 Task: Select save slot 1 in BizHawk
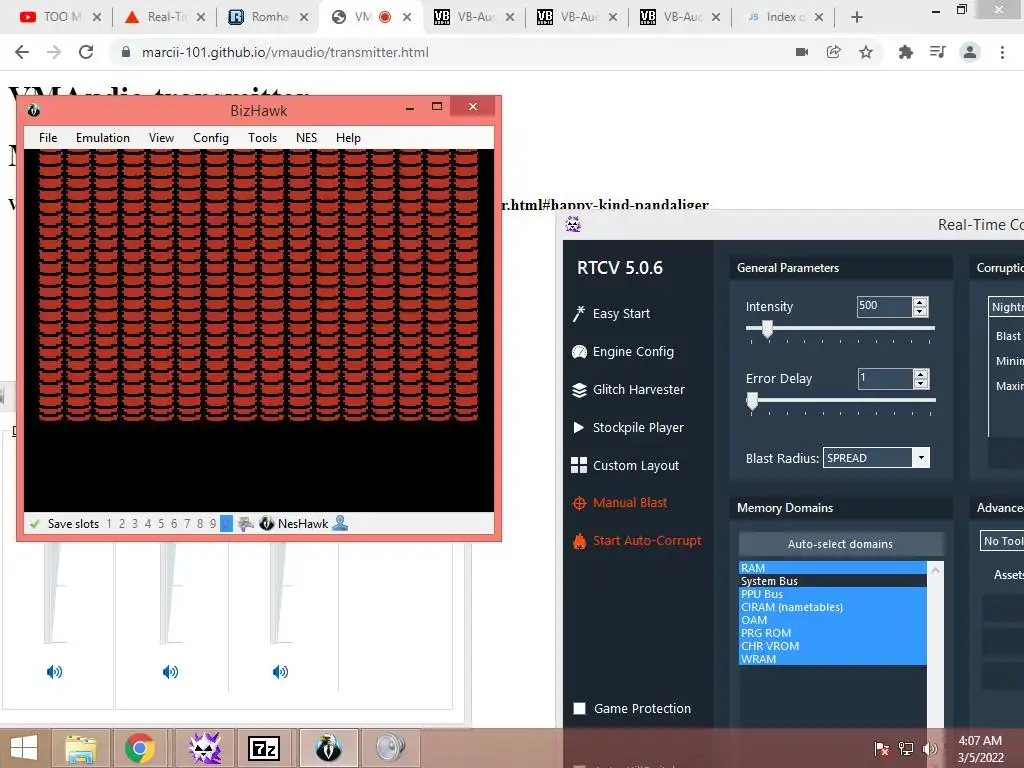109,524
